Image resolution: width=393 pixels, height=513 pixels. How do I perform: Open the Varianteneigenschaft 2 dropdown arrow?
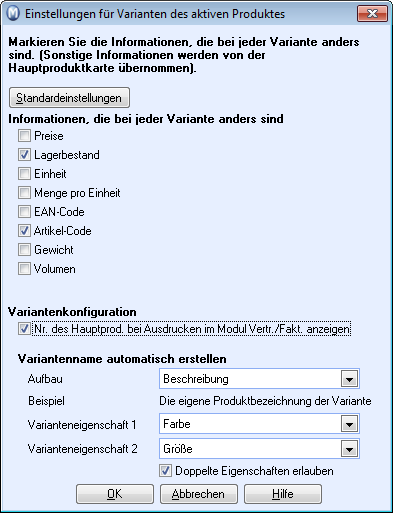(349, 449)
